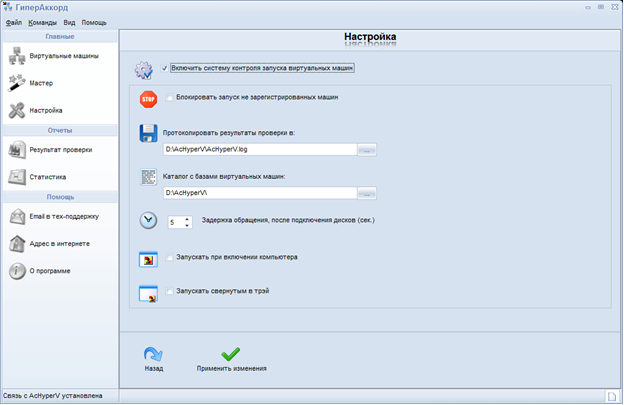Click the Адрес в интернете house icon
624x405 pixels.
pos(17,244)
